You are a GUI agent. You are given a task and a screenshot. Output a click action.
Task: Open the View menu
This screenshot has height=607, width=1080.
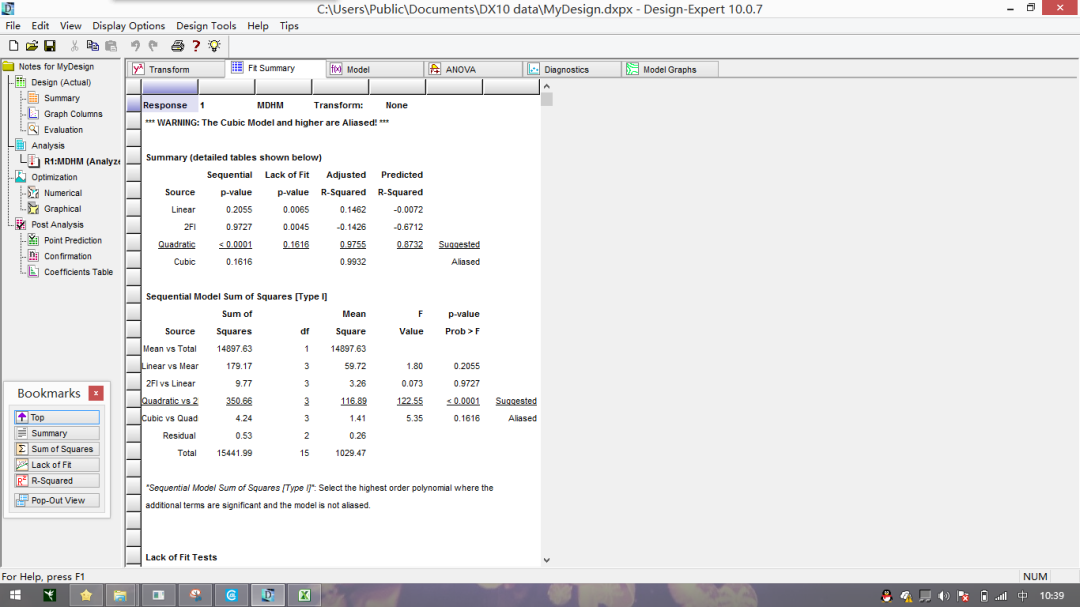(x=70, y=25)
